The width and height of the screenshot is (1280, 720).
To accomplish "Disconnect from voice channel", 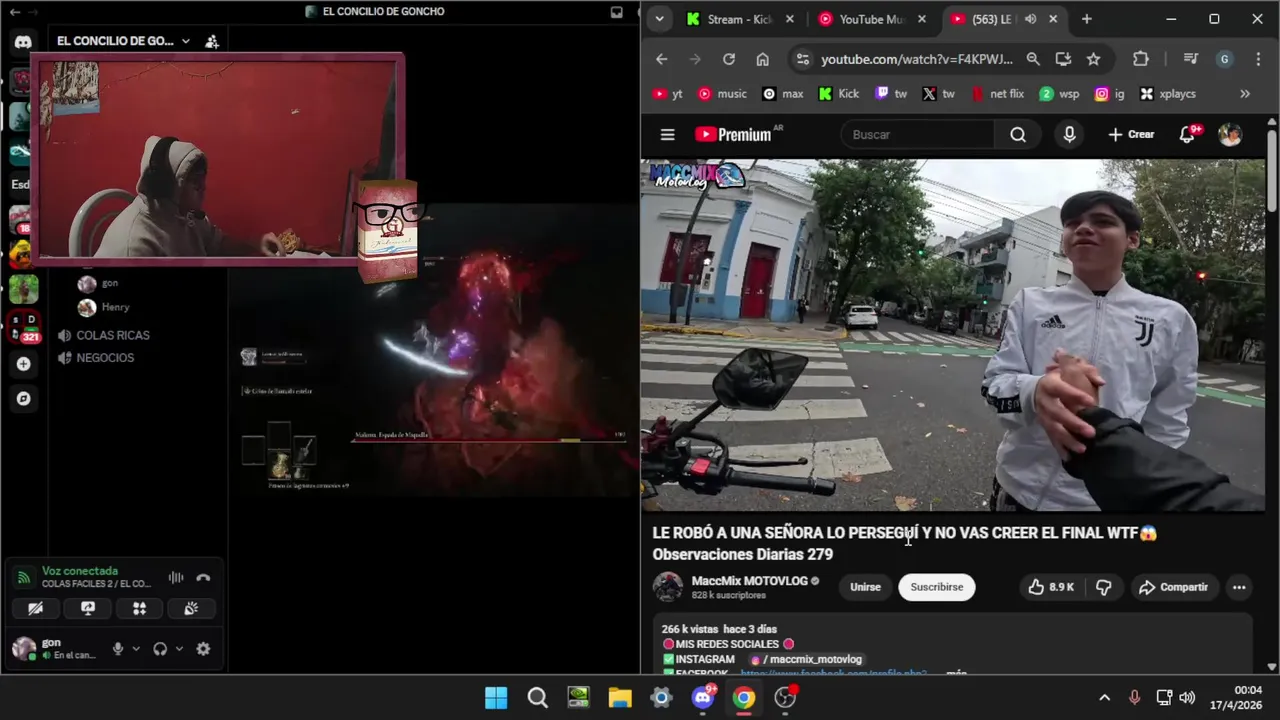I will point(203,577).
